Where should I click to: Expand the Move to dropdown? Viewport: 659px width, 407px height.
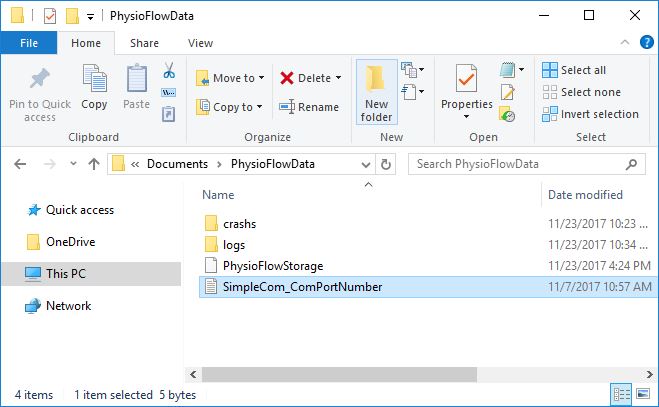tap(262, 78)
